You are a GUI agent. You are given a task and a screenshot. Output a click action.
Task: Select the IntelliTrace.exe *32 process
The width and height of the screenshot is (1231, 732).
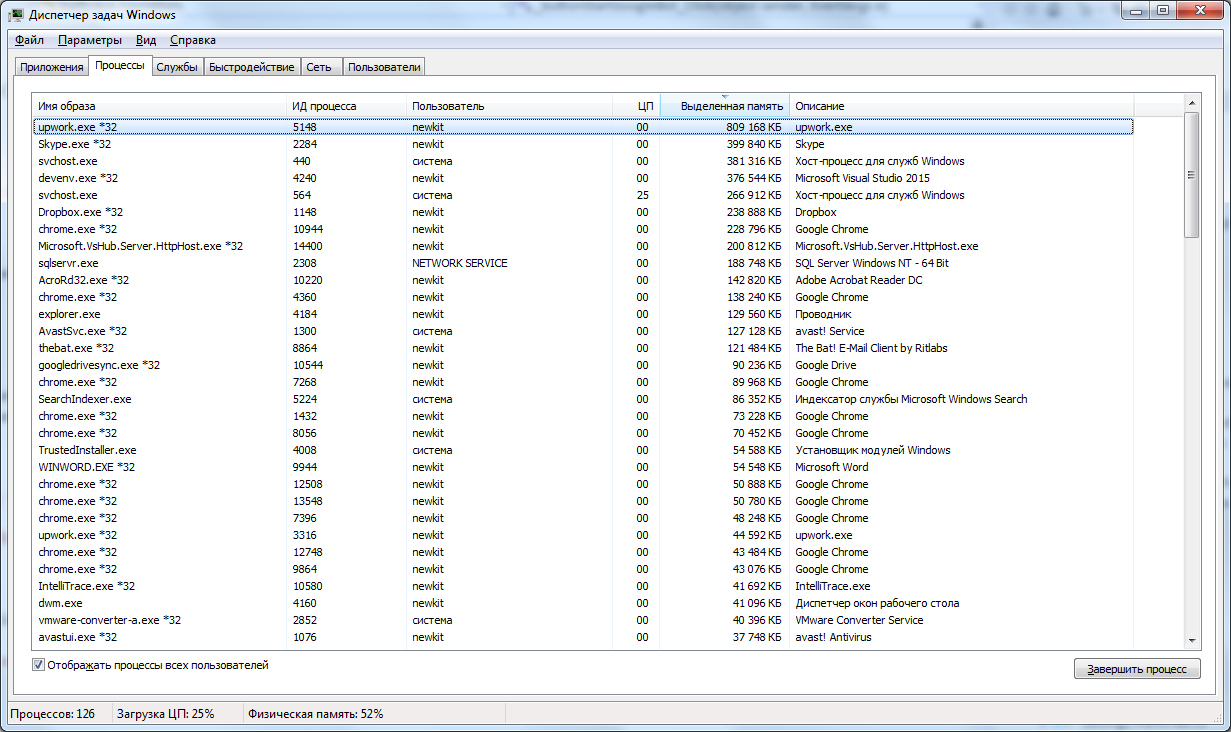583,586
